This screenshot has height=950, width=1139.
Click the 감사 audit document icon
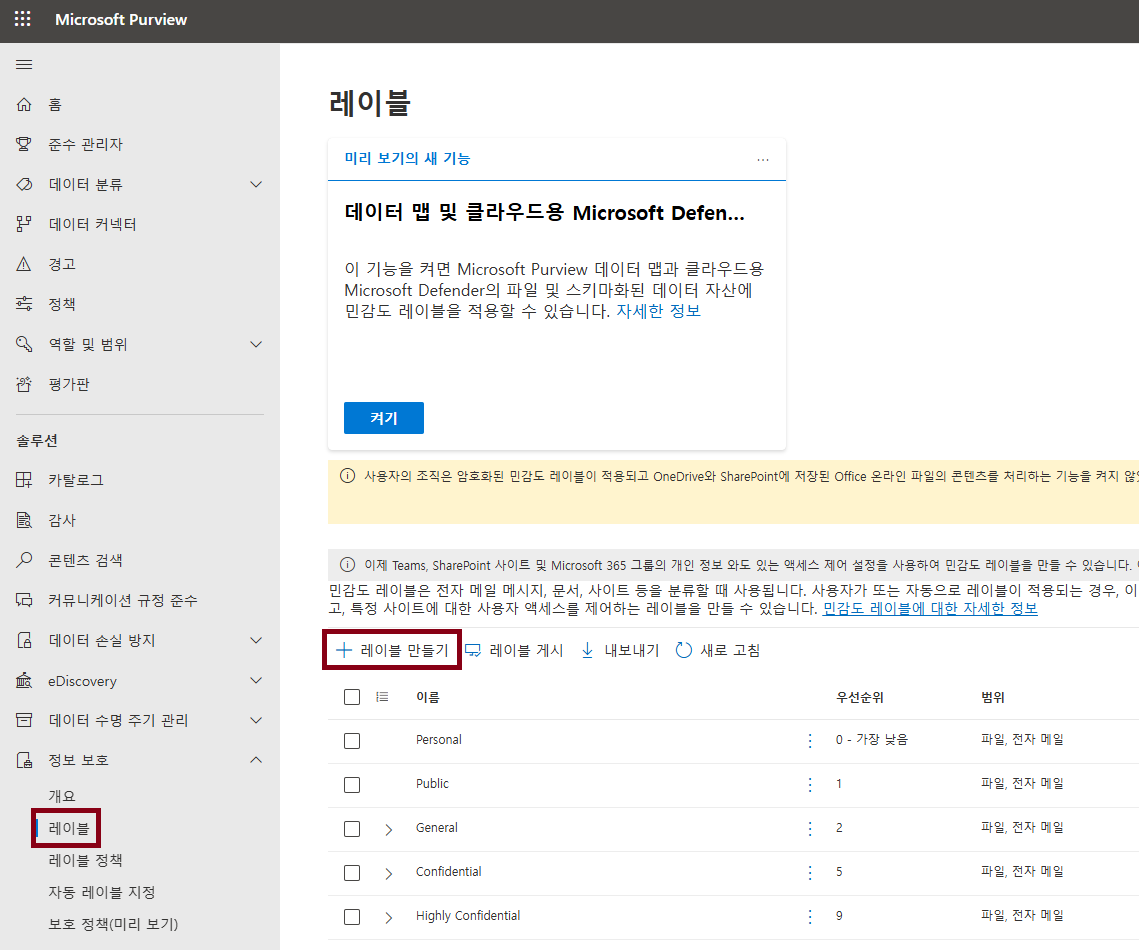[x=24, y=520]
